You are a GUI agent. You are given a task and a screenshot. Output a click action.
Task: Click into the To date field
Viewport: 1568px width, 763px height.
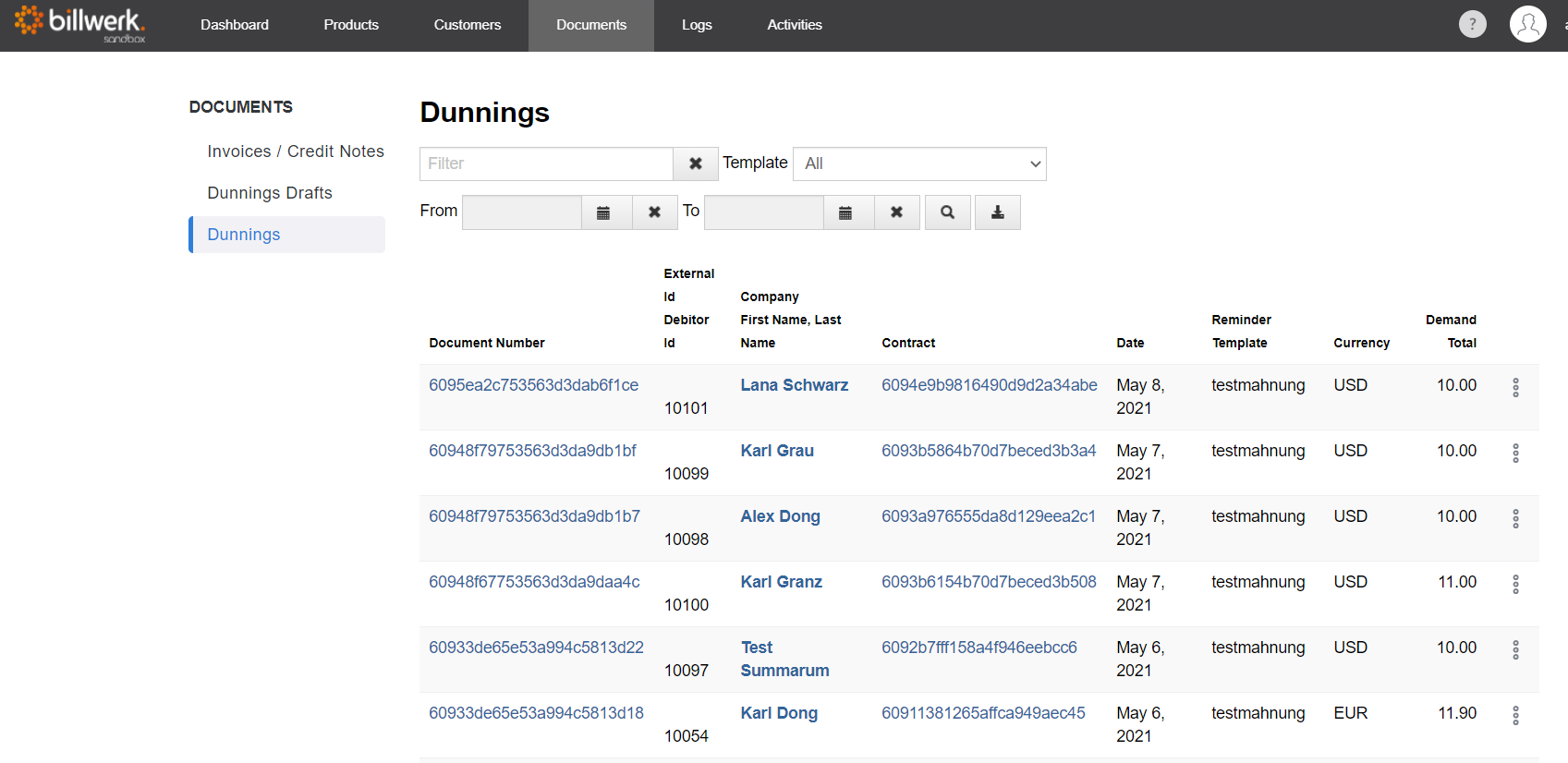764,212
